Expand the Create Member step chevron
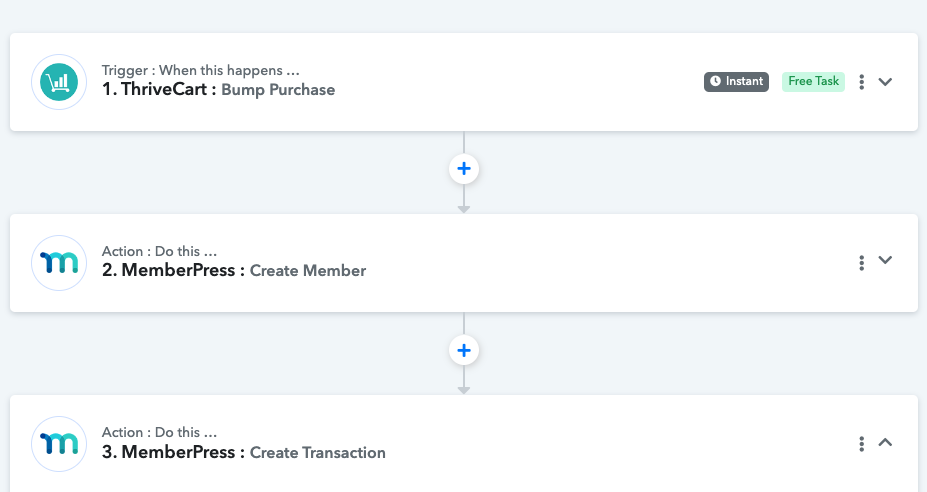Viewport: 927px width, 492px height. tap(885, 260)
